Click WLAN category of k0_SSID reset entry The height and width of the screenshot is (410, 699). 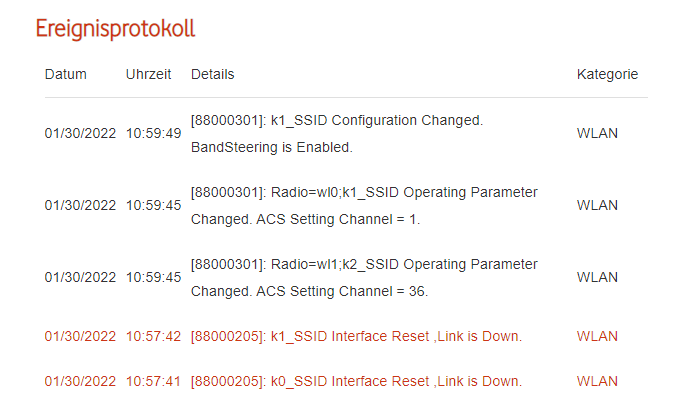click(597, 381)
